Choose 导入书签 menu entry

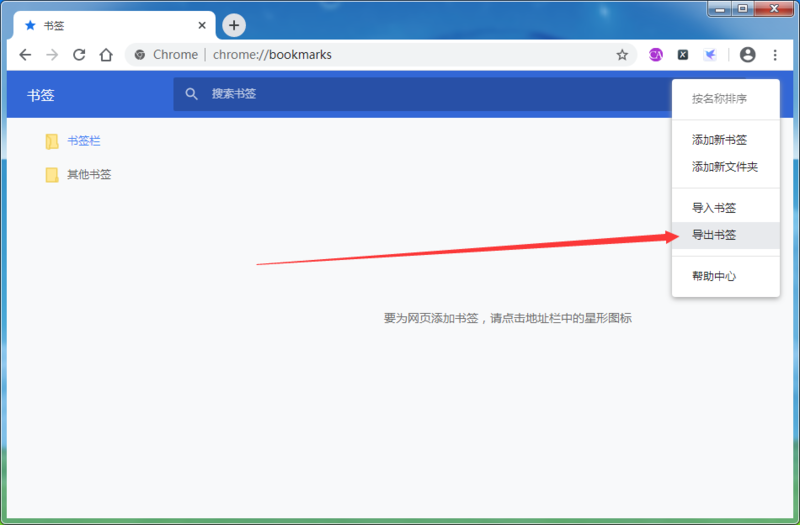pos(726,208)
